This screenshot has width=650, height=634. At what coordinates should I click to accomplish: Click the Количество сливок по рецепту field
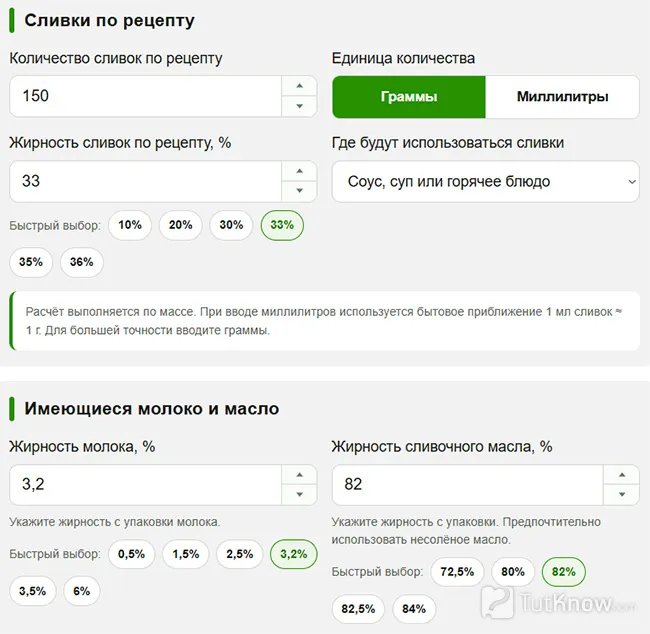coord(146,96)
